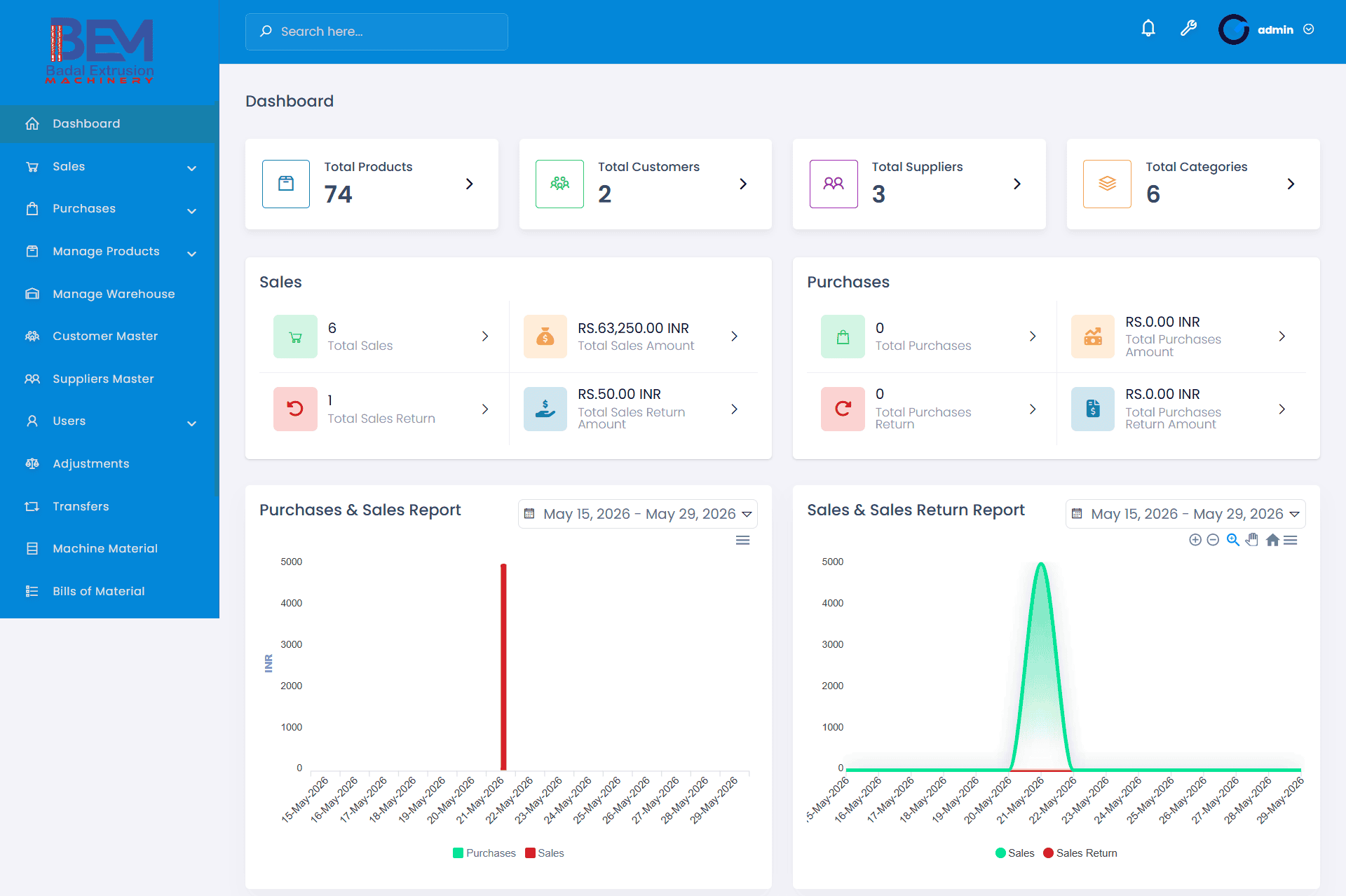1346x896 pixels.
Task: Open Transfers in sidebar
Action: pos(109,506)
